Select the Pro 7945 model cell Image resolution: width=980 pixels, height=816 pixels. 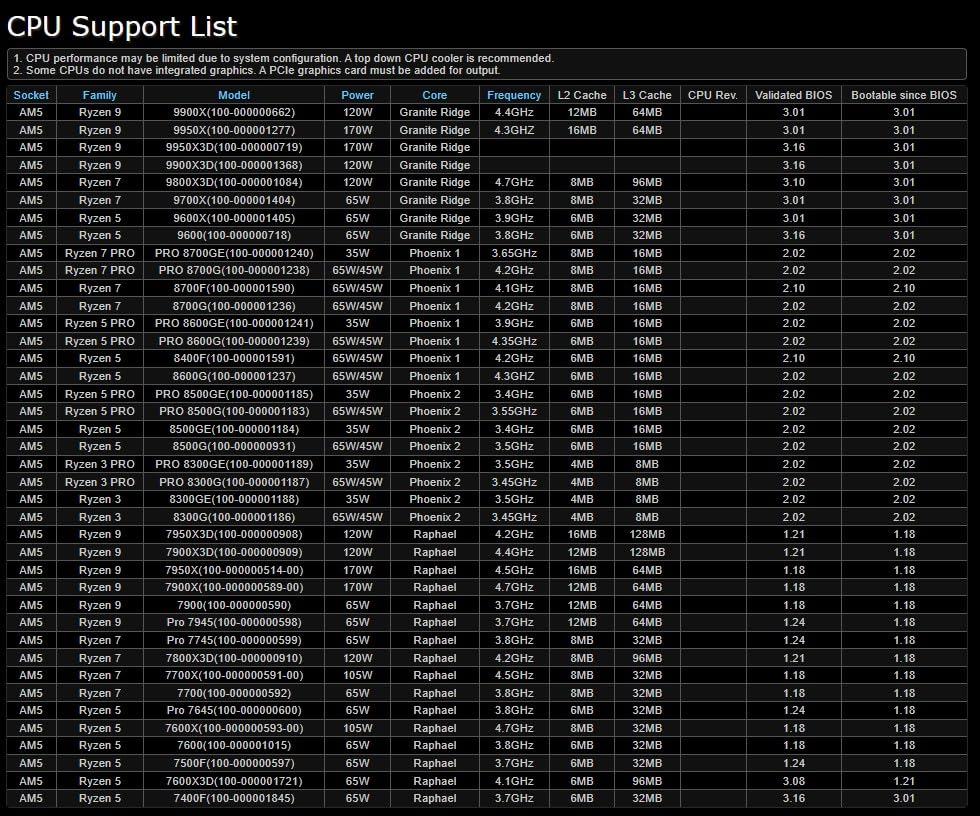coord(233,623)
